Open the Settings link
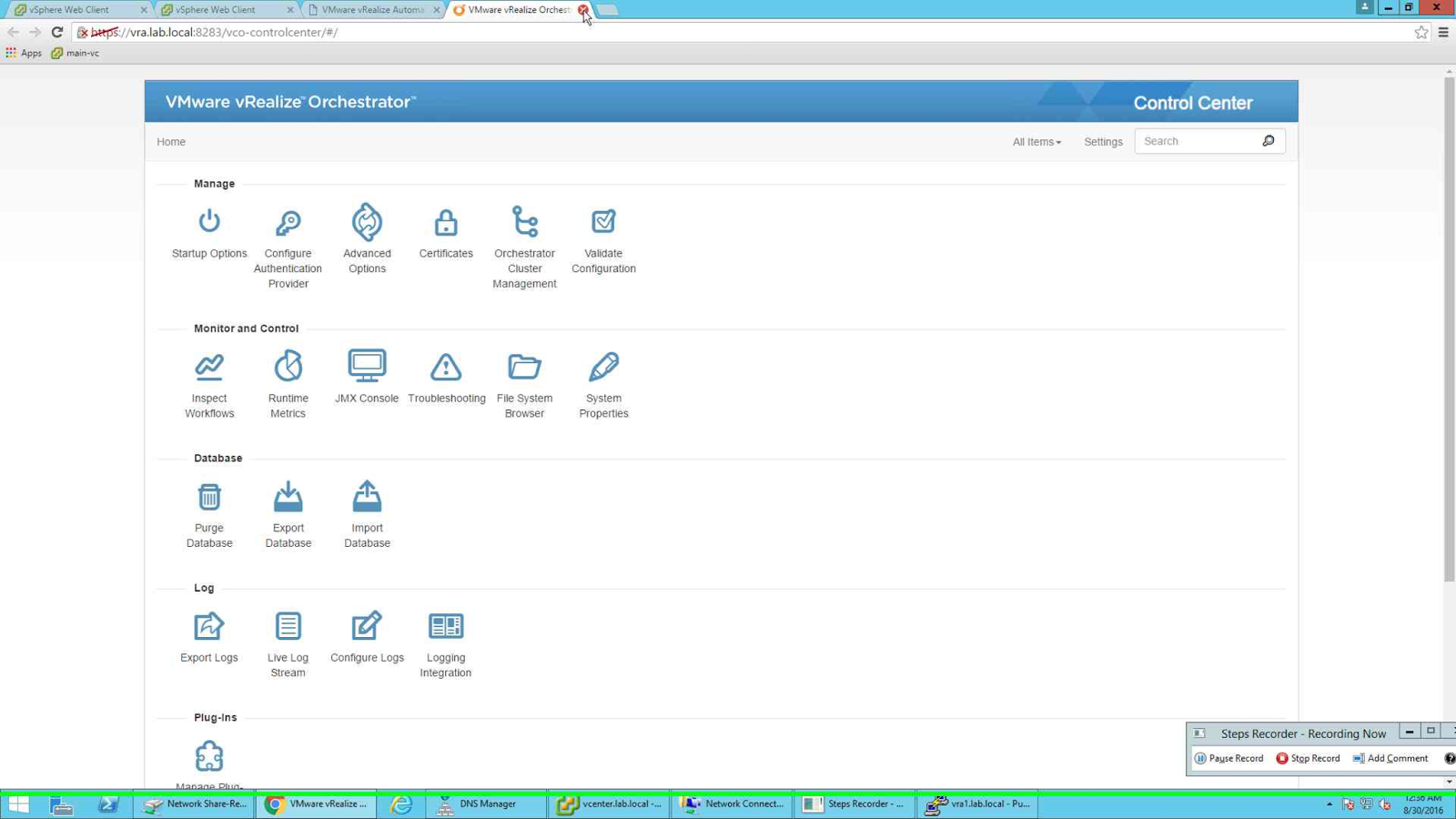Screen dimensions: 1456x819 tap(1103, 142)
